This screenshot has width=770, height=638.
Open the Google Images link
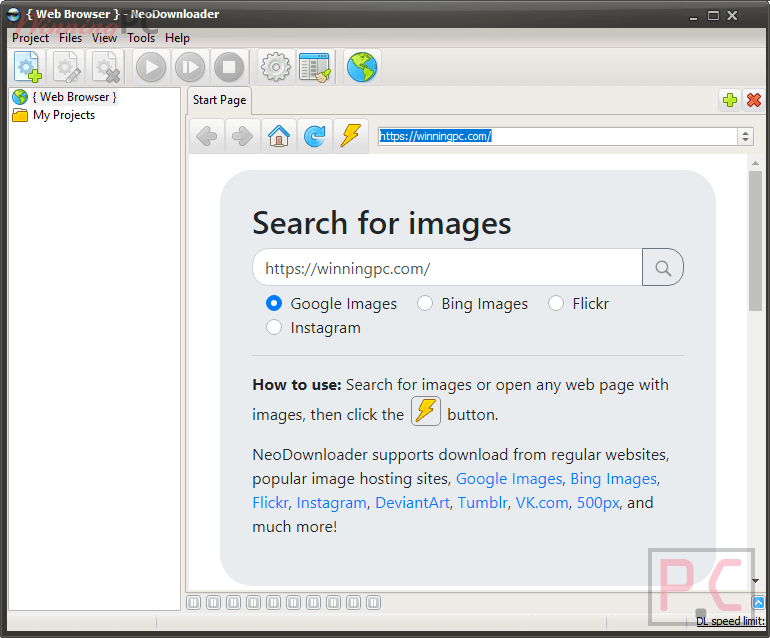[x=509, y=478]
